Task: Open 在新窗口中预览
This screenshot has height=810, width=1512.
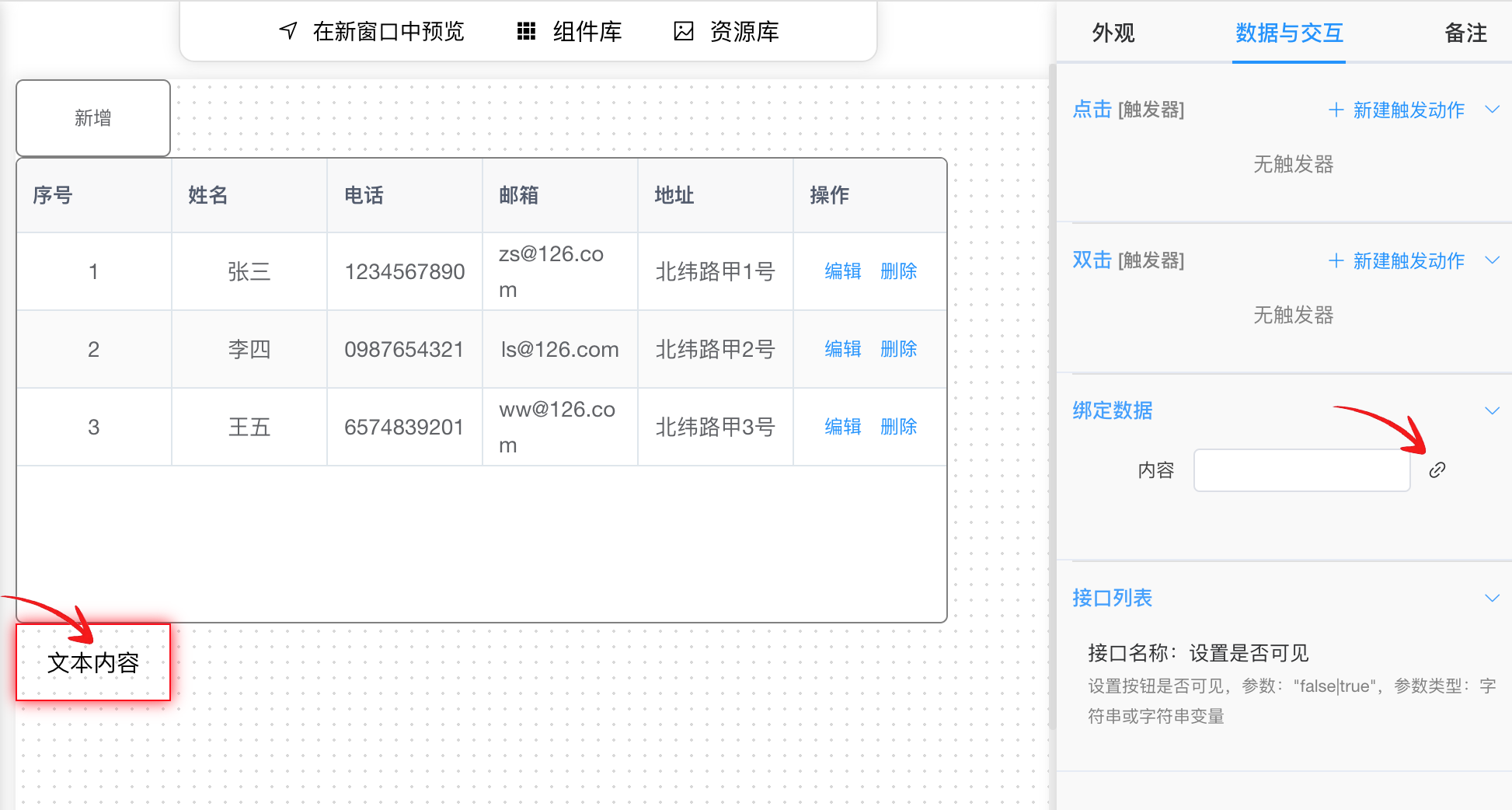Action: (371, 31)
